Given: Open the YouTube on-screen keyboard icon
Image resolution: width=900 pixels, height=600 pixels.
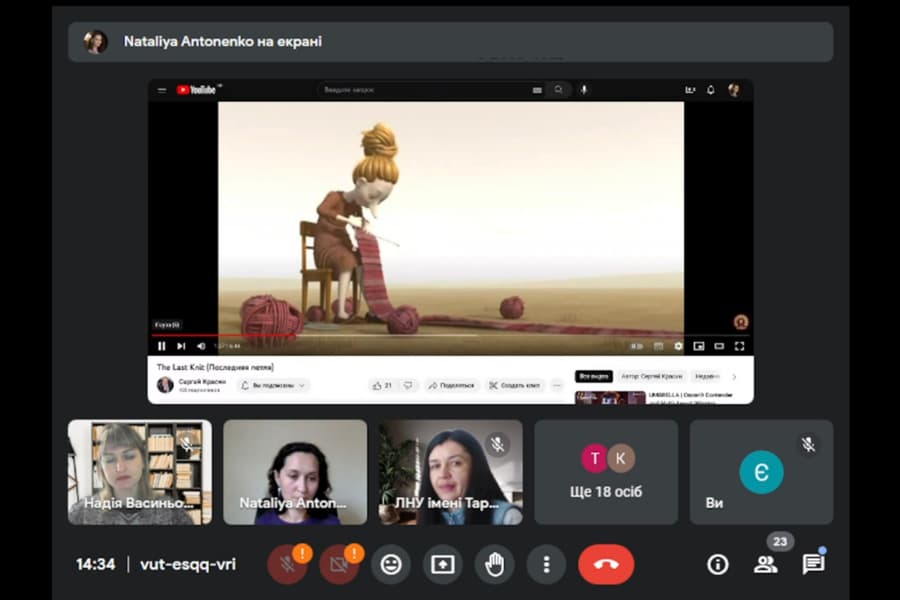Looking at the screenshot, I should (x=537, y=90).
